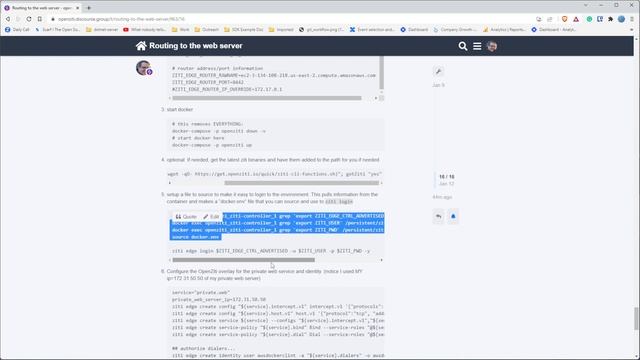Image resolution: width=640 pixels, height=360 pixels.
Task: Open the Company Growth bookmark
Action: click(455, 30)
